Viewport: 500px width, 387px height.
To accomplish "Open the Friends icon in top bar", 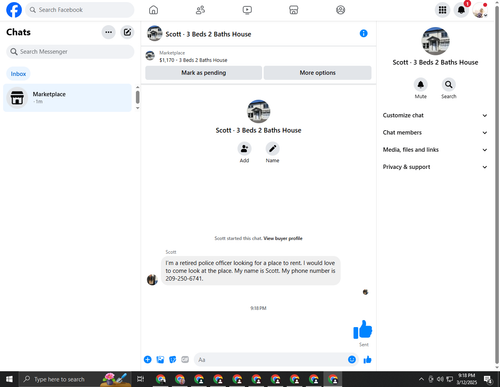I will [x=200, y=10].
